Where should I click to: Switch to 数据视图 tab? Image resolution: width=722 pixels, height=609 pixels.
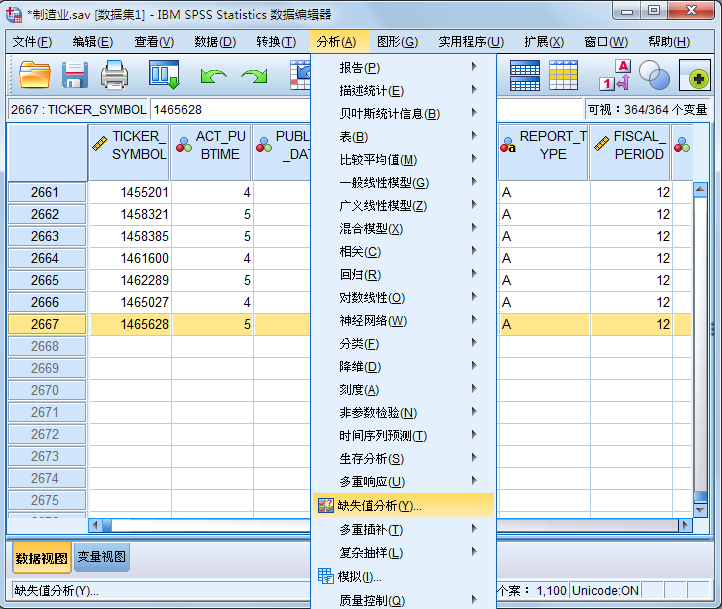(x=41, y=558)
